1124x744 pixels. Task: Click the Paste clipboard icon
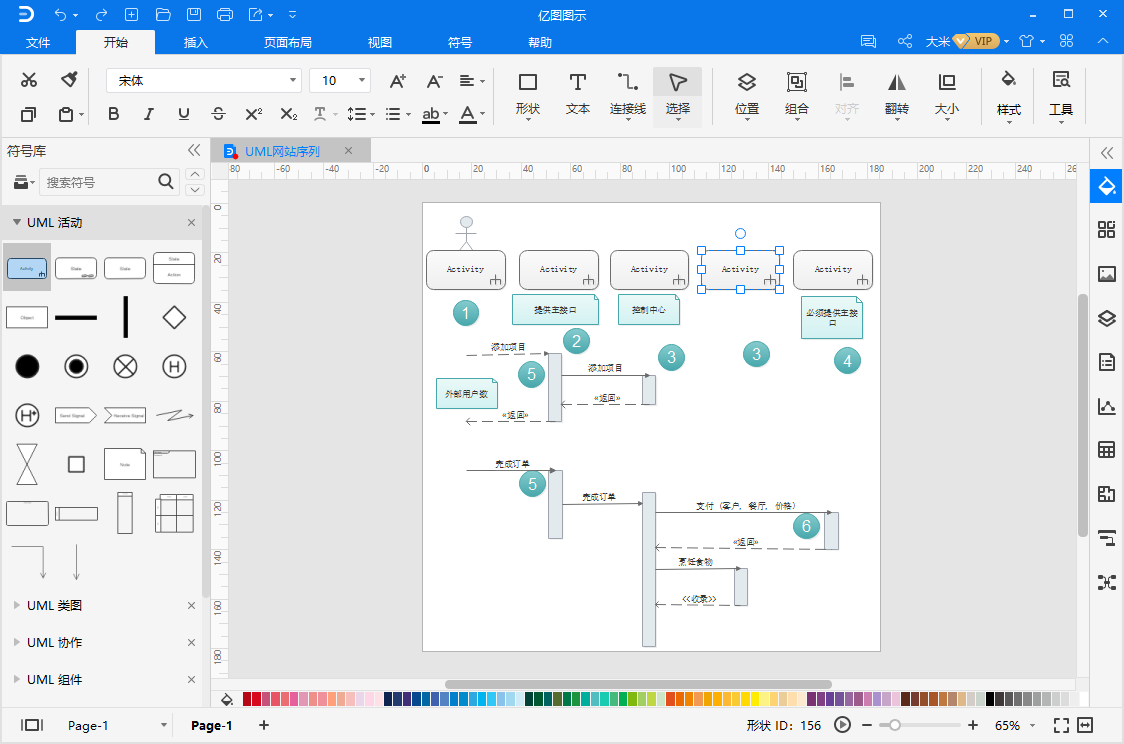pos(66,114)
